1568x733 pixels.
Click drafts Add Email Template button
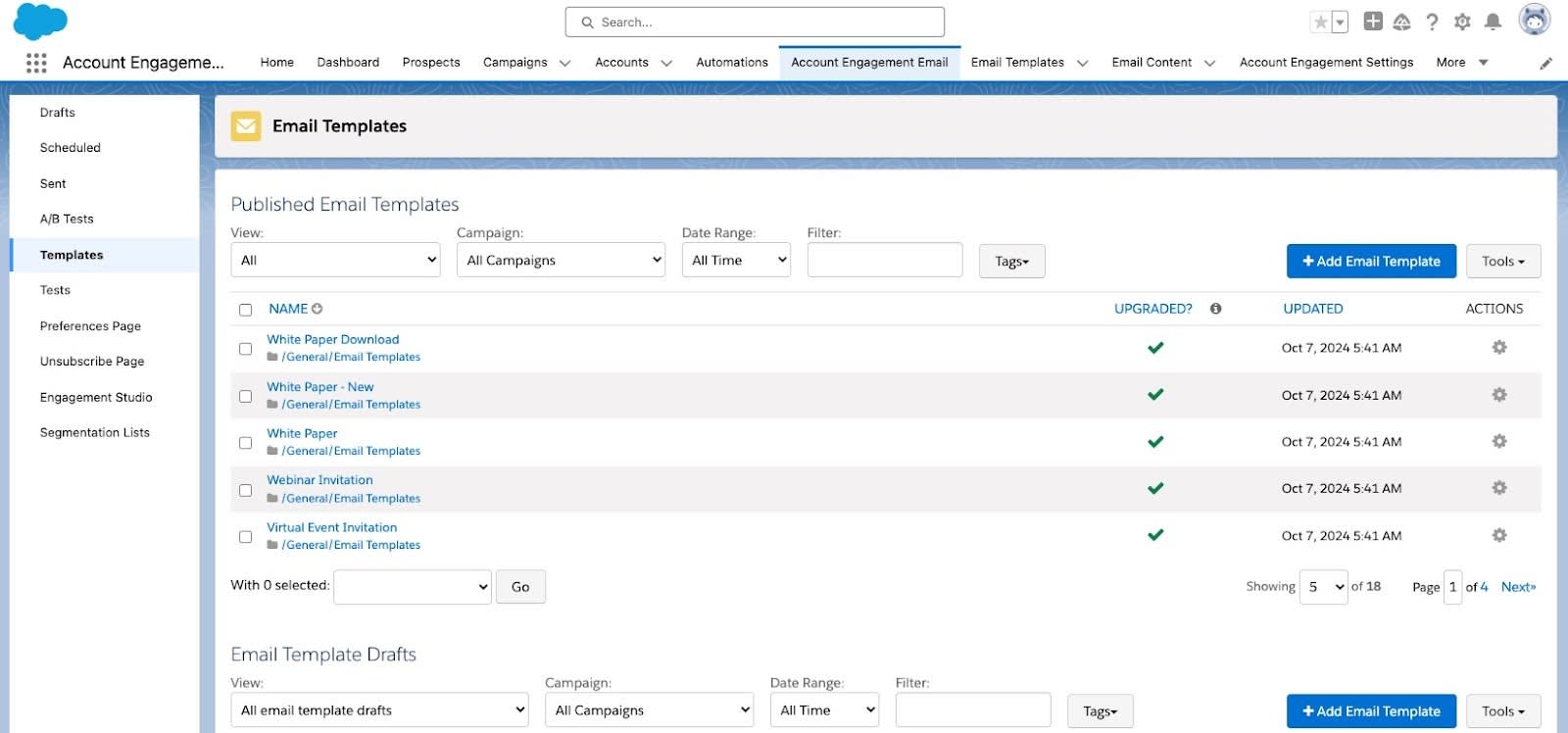(1371, 711)
